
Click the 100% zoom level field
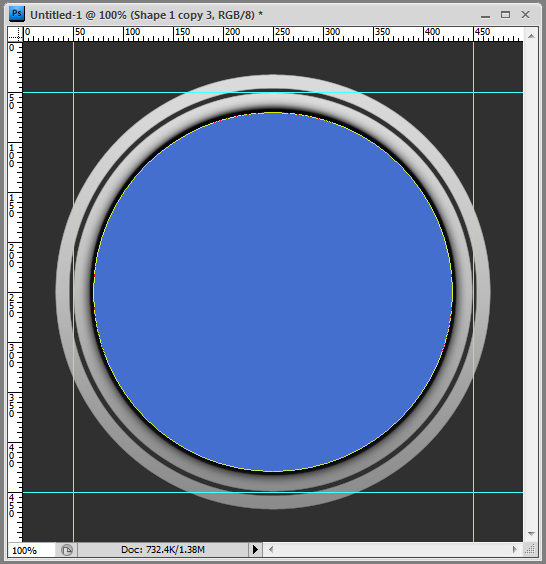[32, 550]
